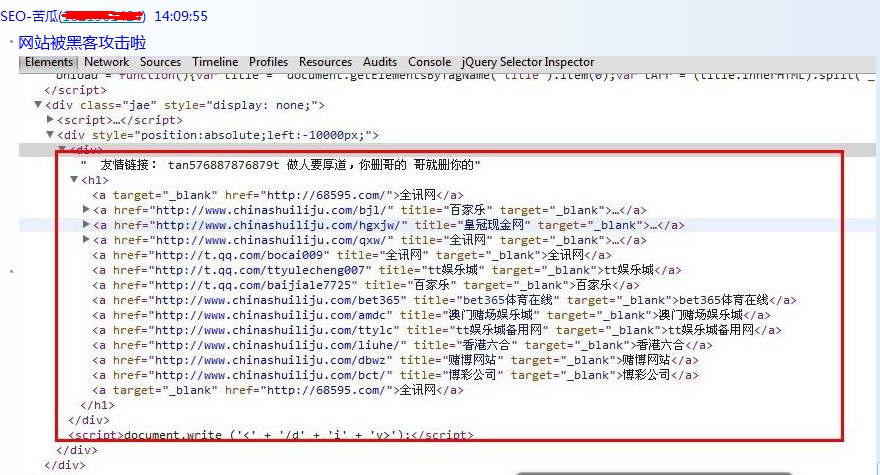Image resolution: width=880 pixels, height=475 pixels.
Task: Select the closing </h1> tag line
Action: coord(98,405)
